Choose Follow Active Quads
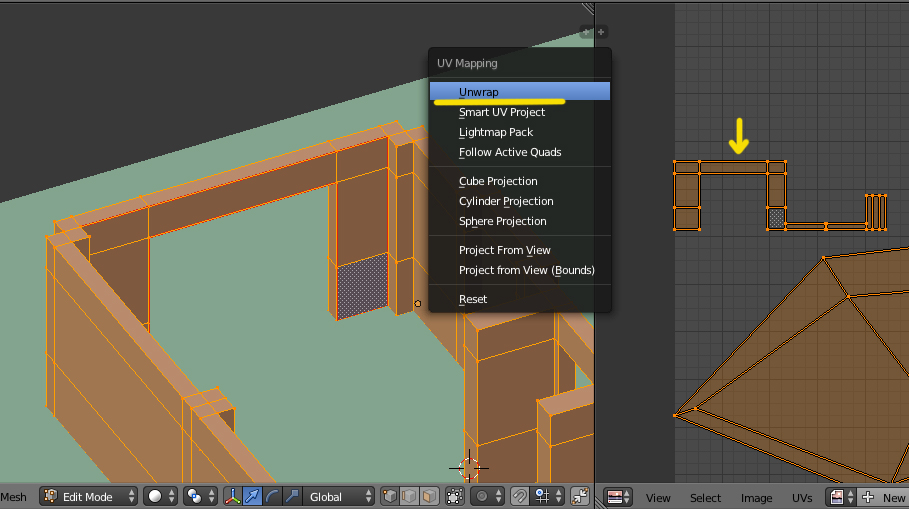This screenshot has width=909, height=509. click(519, 152)
